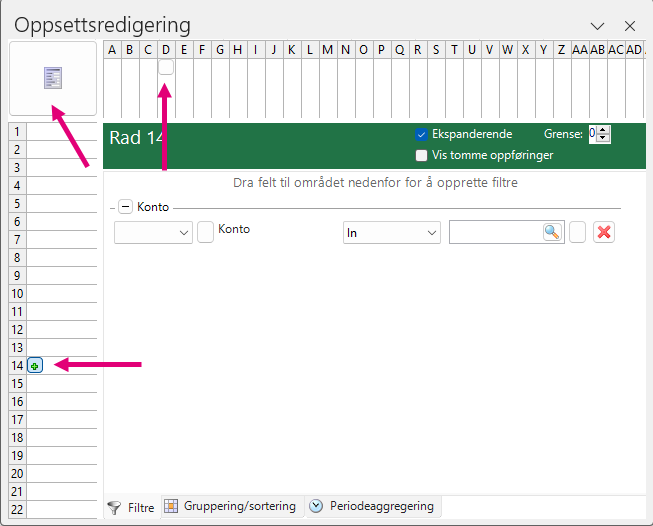653x526 pixels.
Task: Select column header W
Action: [x=508, y=50]
